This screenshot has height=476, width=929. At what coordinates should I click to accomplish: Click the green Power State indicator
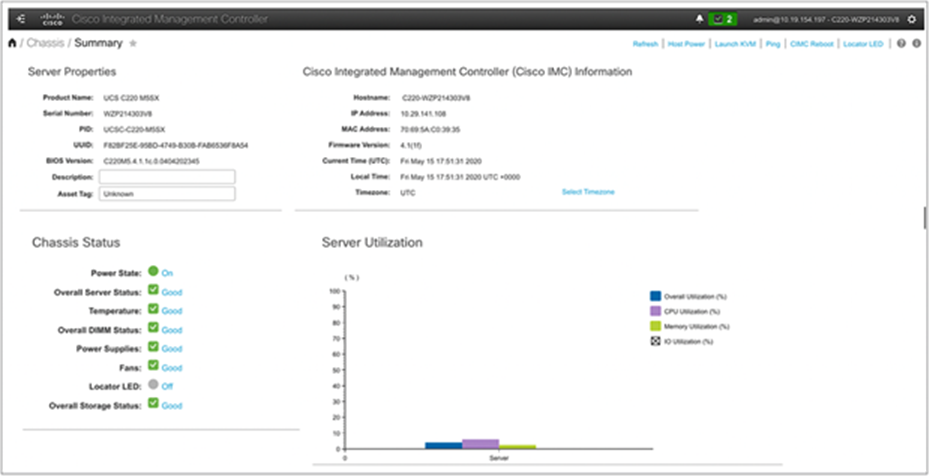pyautogui.click(x=153, y=271)
